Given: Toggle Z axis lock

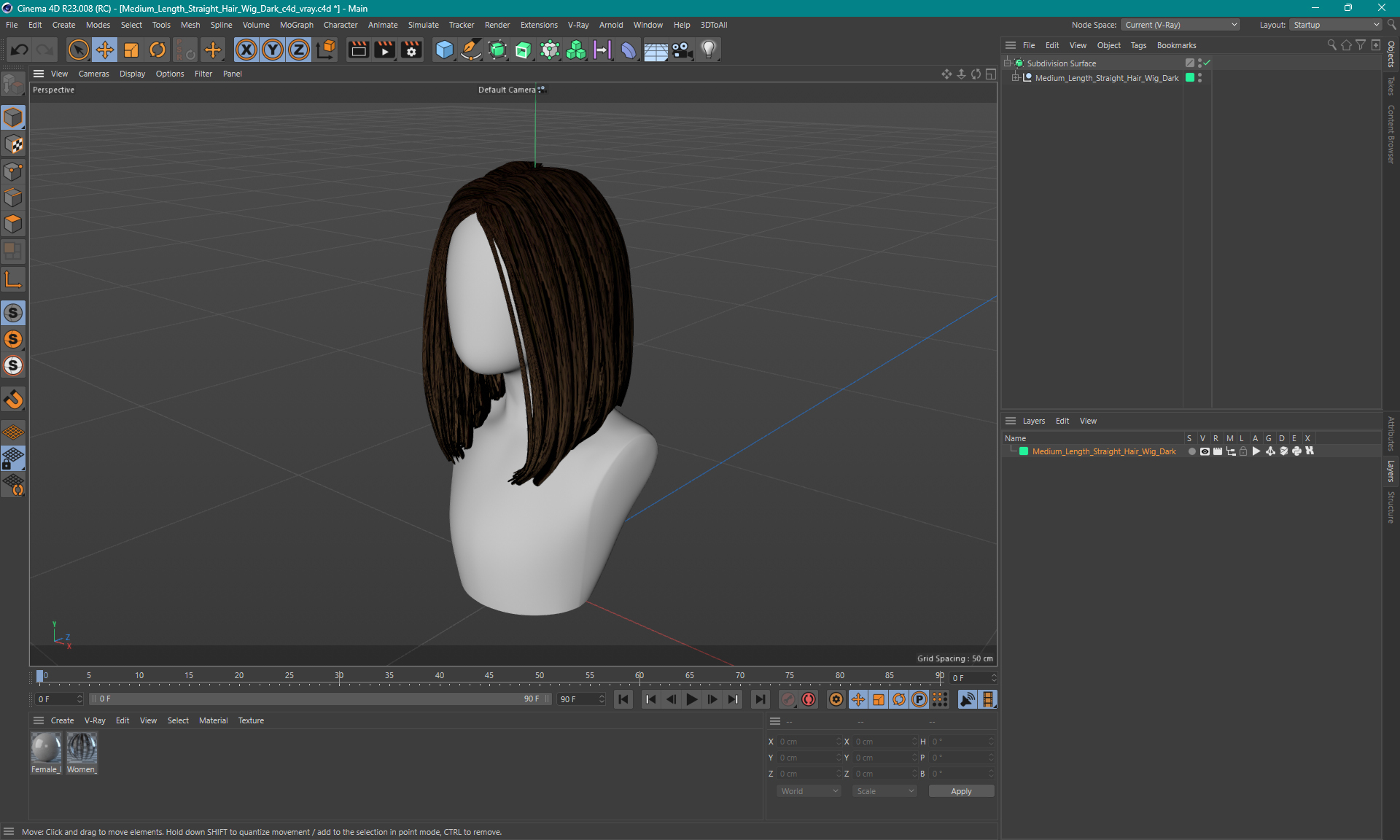Looking at the screenshot, I should [x=299, y=50].
